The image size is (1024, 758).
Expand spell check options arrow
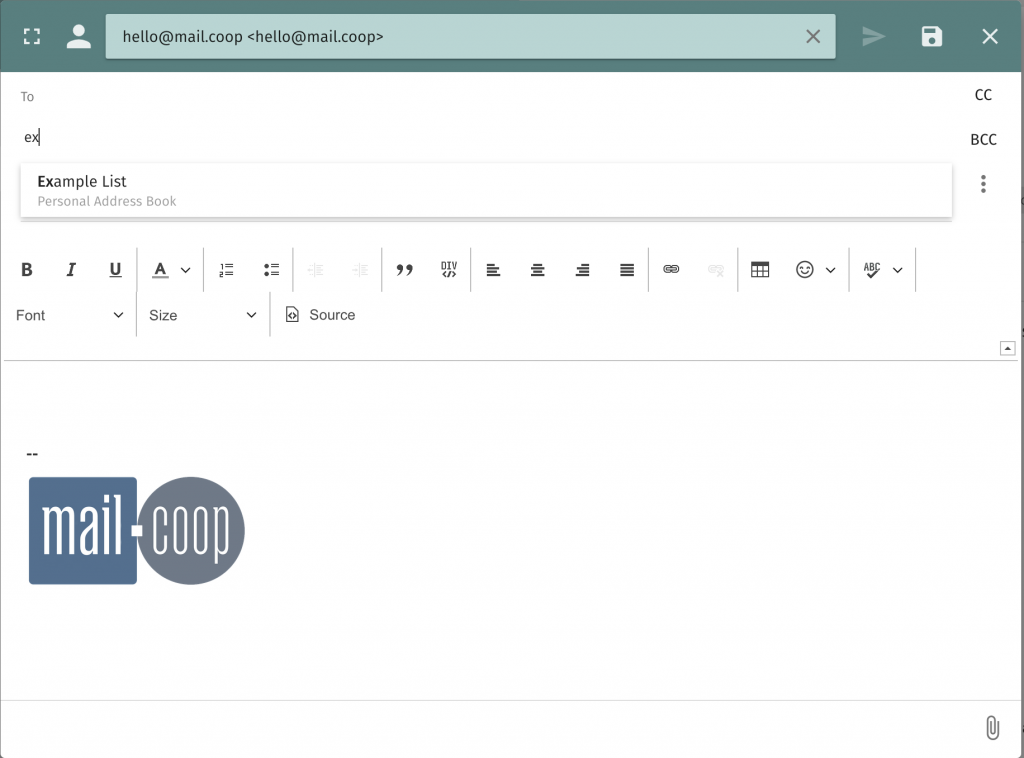(897, 270)
